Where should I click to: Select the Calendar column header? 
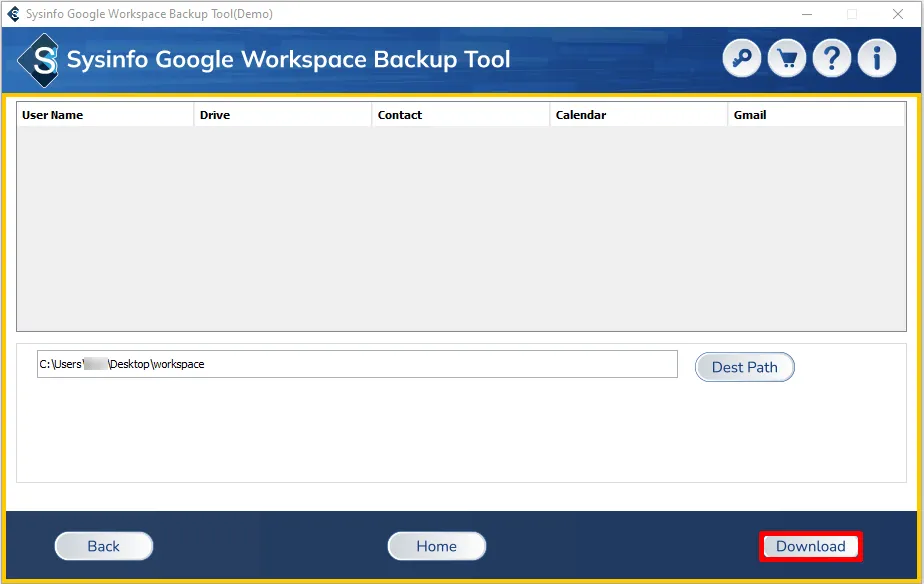point(639,115)
